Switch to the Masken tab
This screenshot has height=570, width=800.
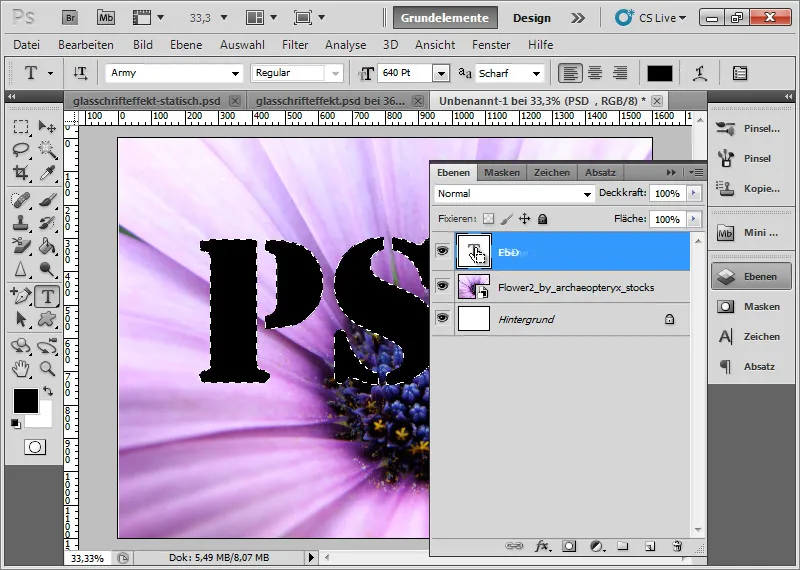tap(502, 172)
